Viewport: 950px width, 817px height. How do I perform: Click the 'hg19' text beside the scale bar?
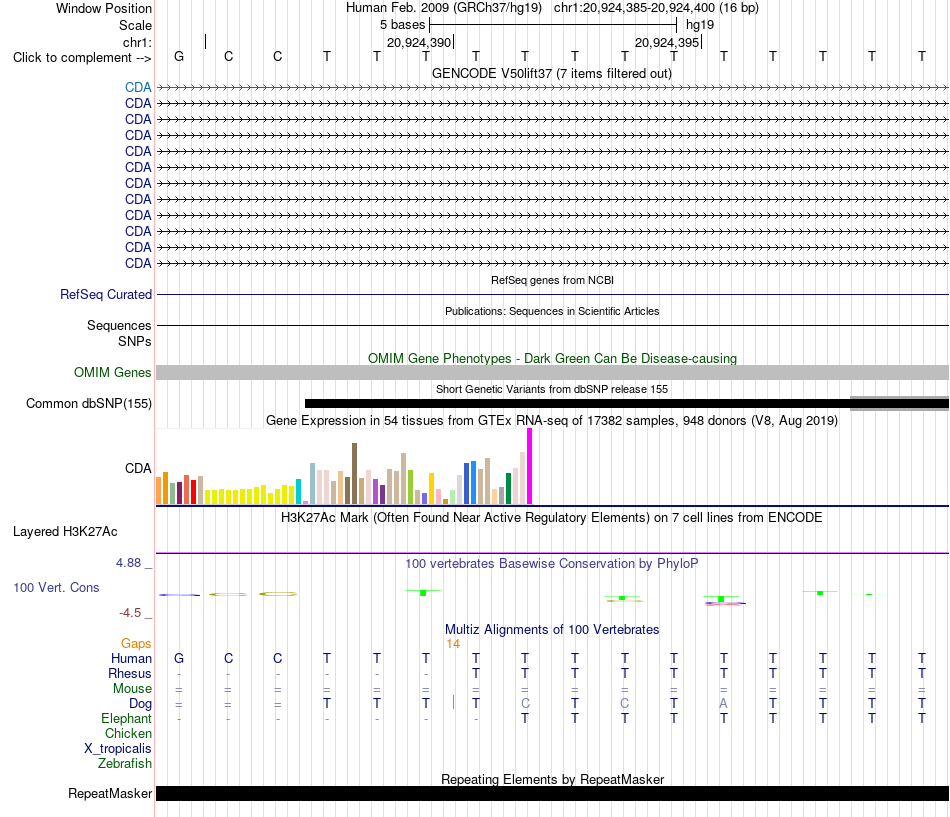[700, 25]
